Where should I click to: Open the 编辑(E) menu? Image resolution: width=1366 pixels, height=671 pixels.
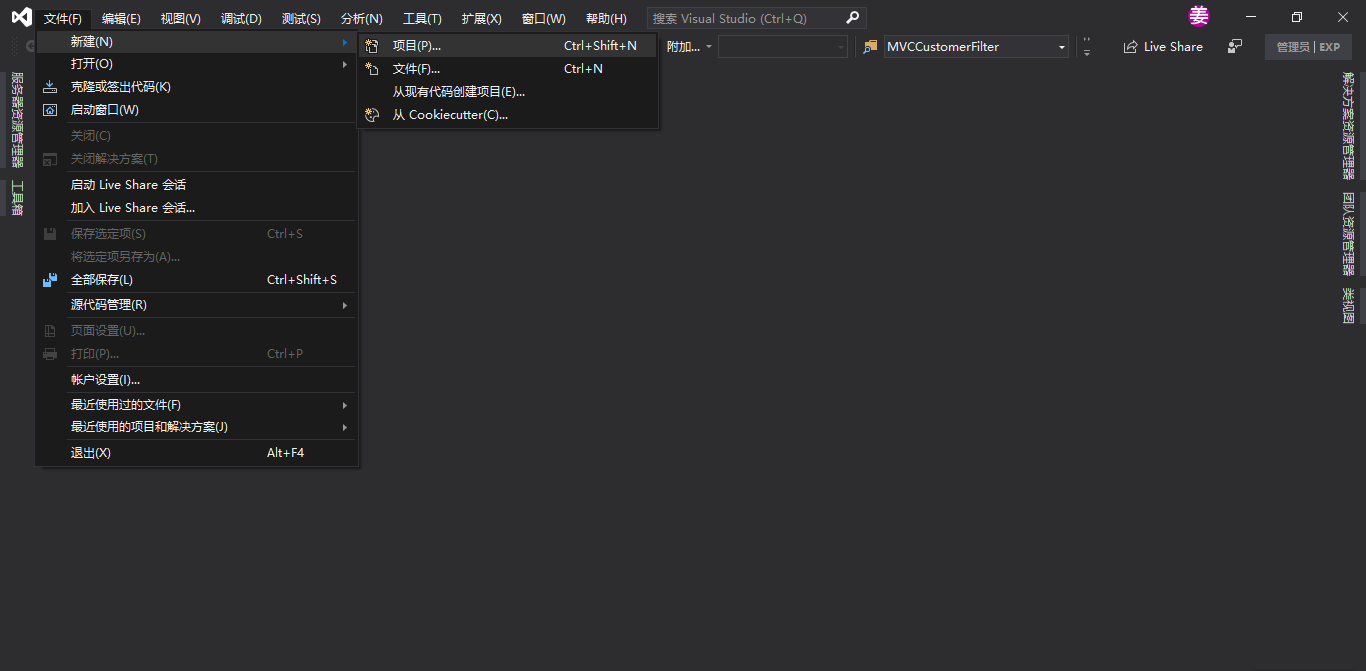pyautogui.click(x=121, y=19)
